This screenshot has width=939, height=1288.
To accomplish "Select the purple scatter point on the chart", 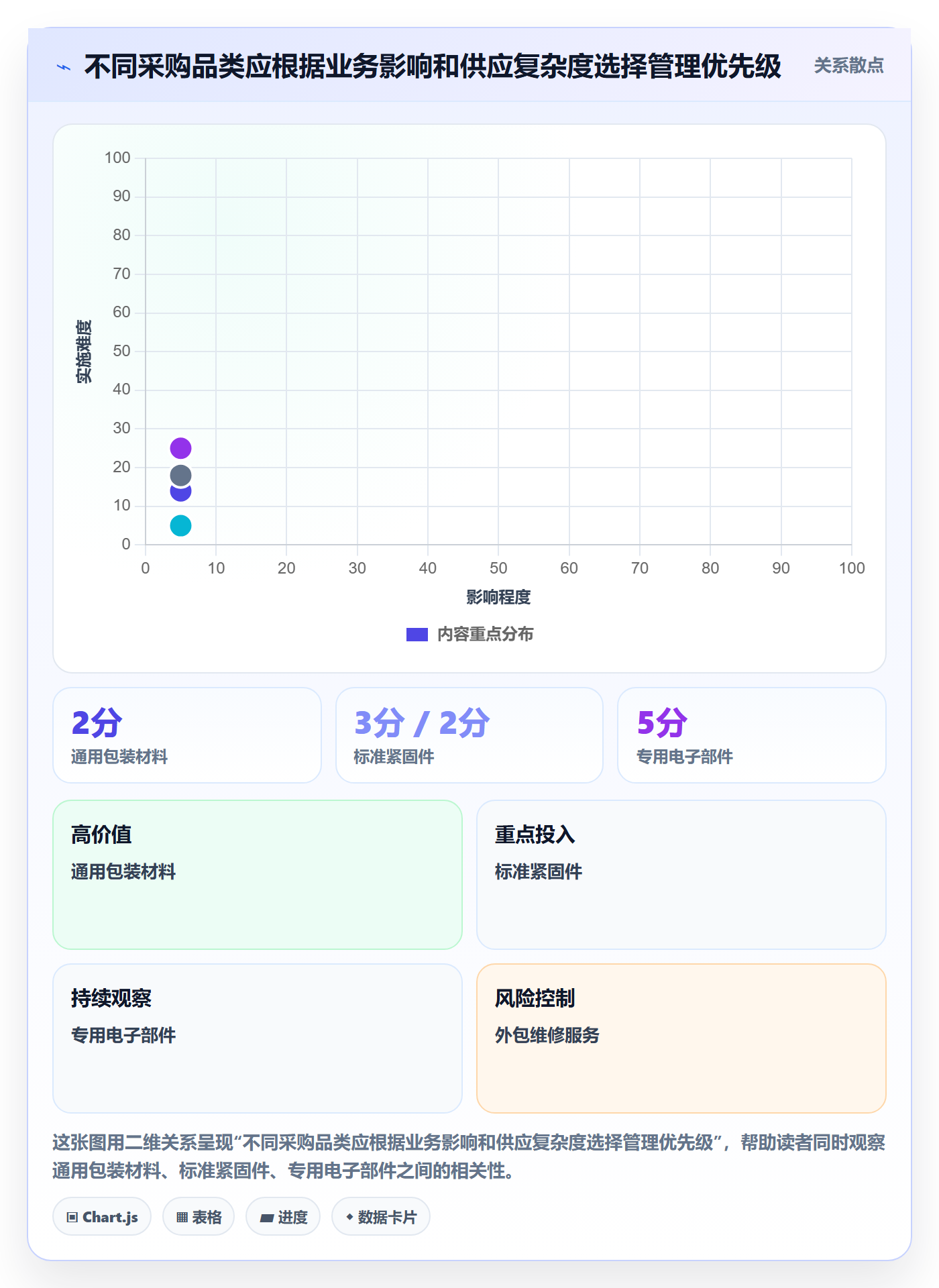I will 180,448.
